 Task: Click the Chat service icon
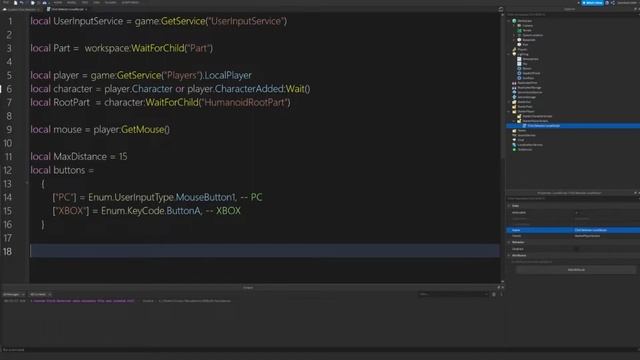[x=514, y=140]
